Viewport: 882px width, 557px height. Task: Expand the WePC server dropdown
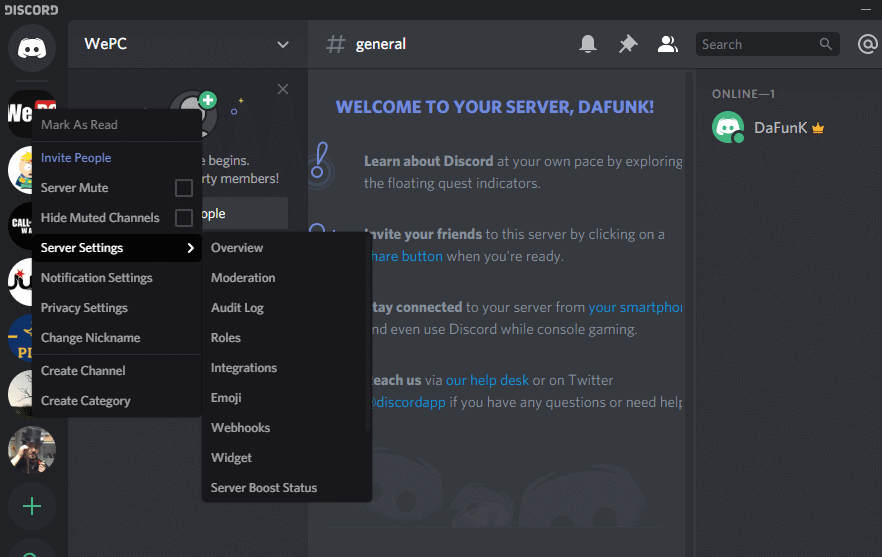coord(283,44)
